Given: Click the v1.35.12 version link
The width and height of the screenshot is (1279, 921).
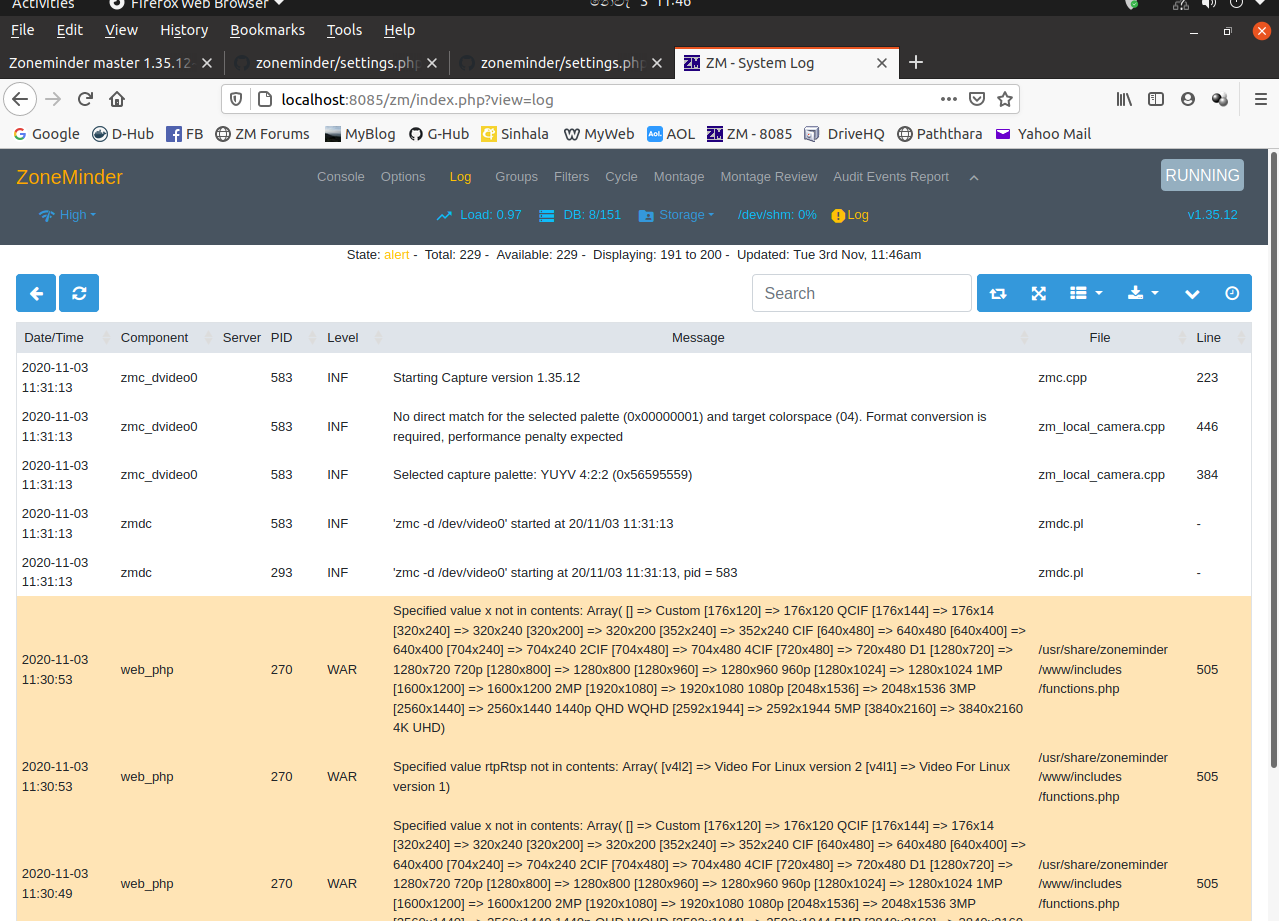Looking at the screenshot, I should 1212,215.
